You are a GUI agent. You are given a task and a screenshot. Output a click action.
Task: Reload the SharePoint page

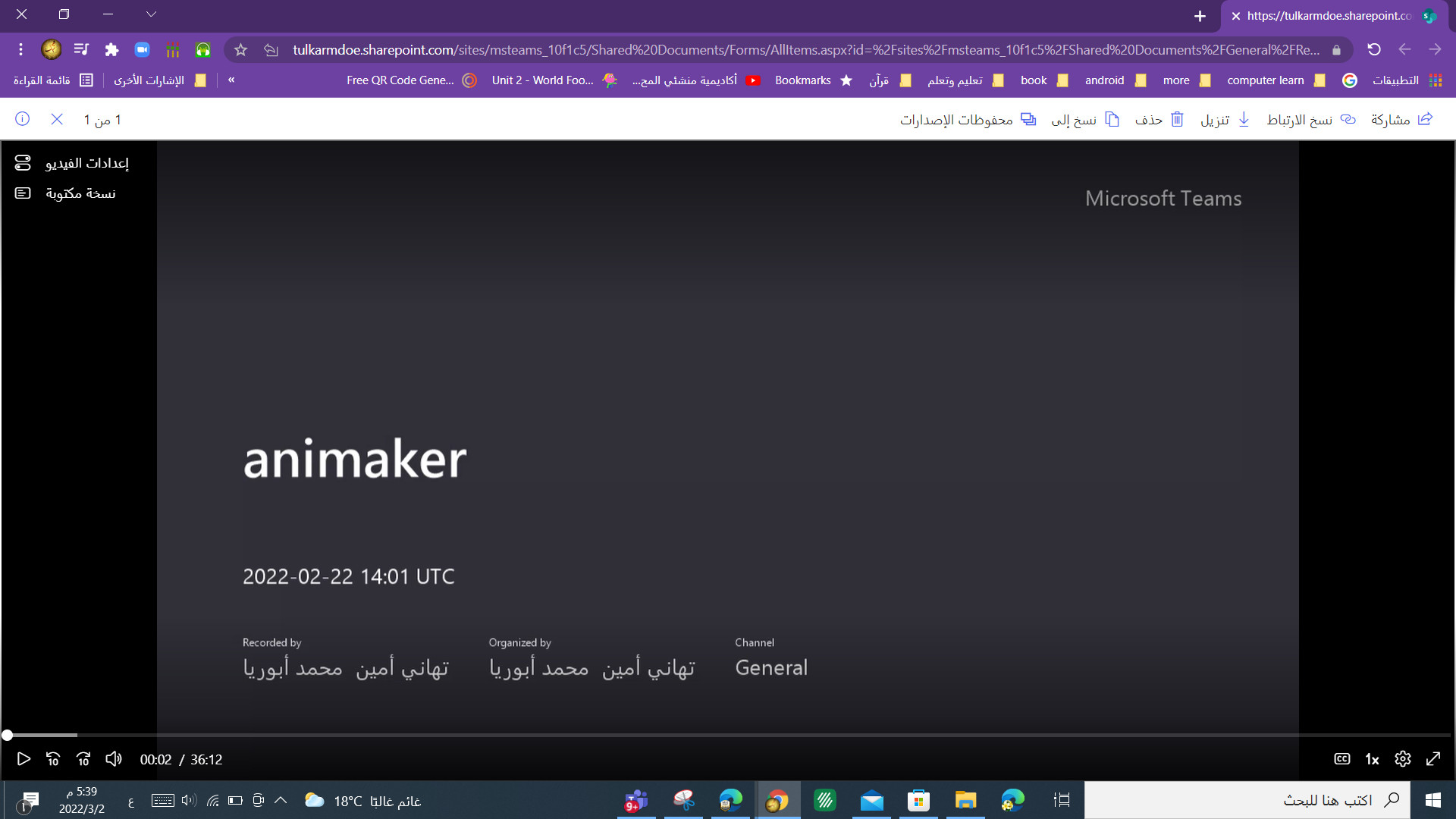pos(1374,50)
